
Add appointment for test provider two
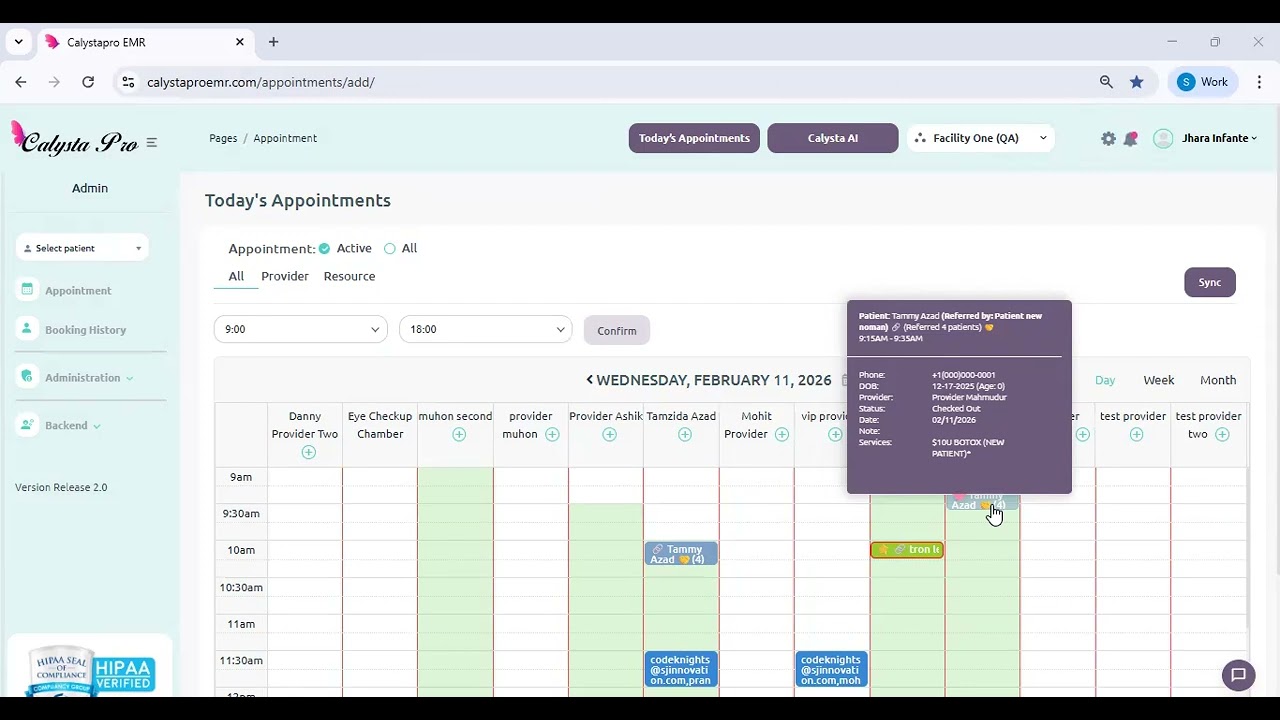coord(1222,434)
